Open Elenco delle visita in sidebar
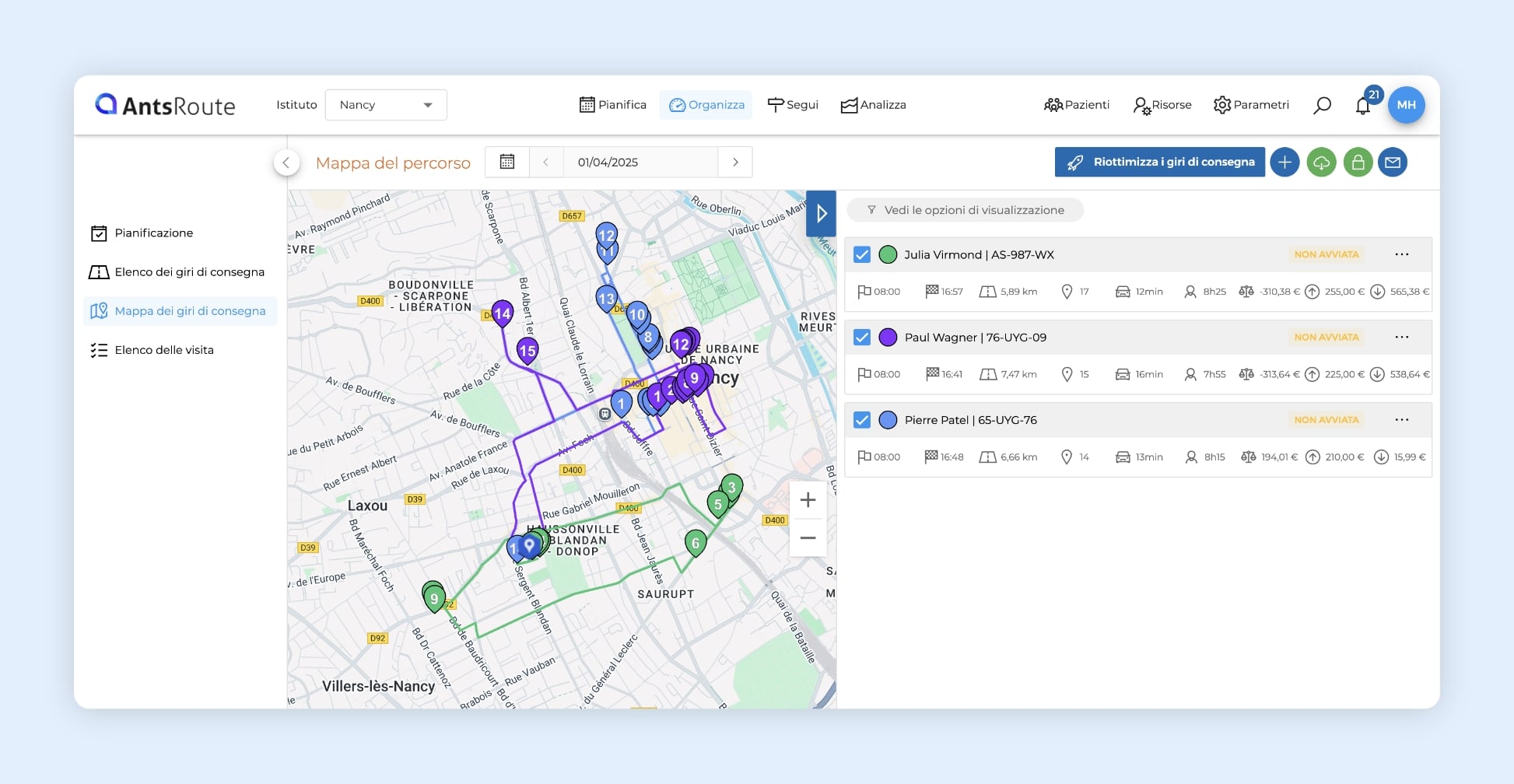Screen dimensions: 1514x784 pyautogui.click(x=164, y=350)
